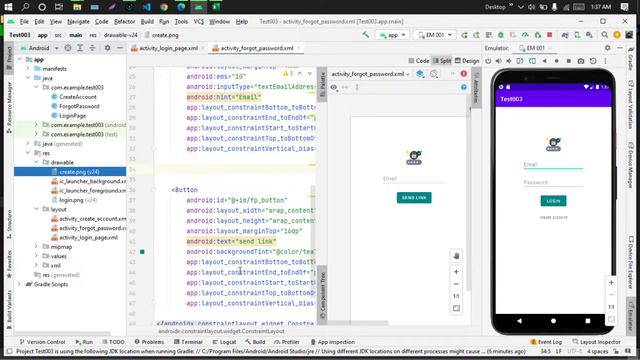Open the Layout Inspector

point(596,342)
